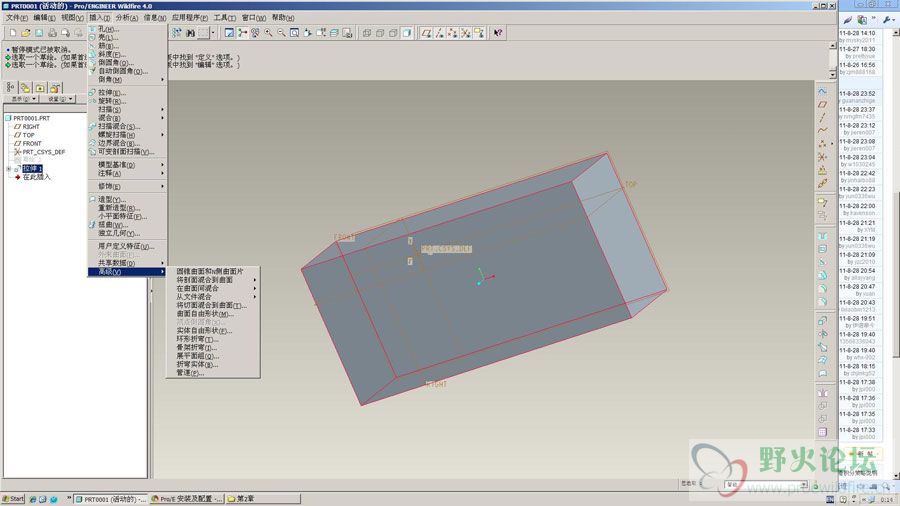Select the Datum Curve tool
The height and width of the screenshot is (506, 900).
[x=823, y=131]
